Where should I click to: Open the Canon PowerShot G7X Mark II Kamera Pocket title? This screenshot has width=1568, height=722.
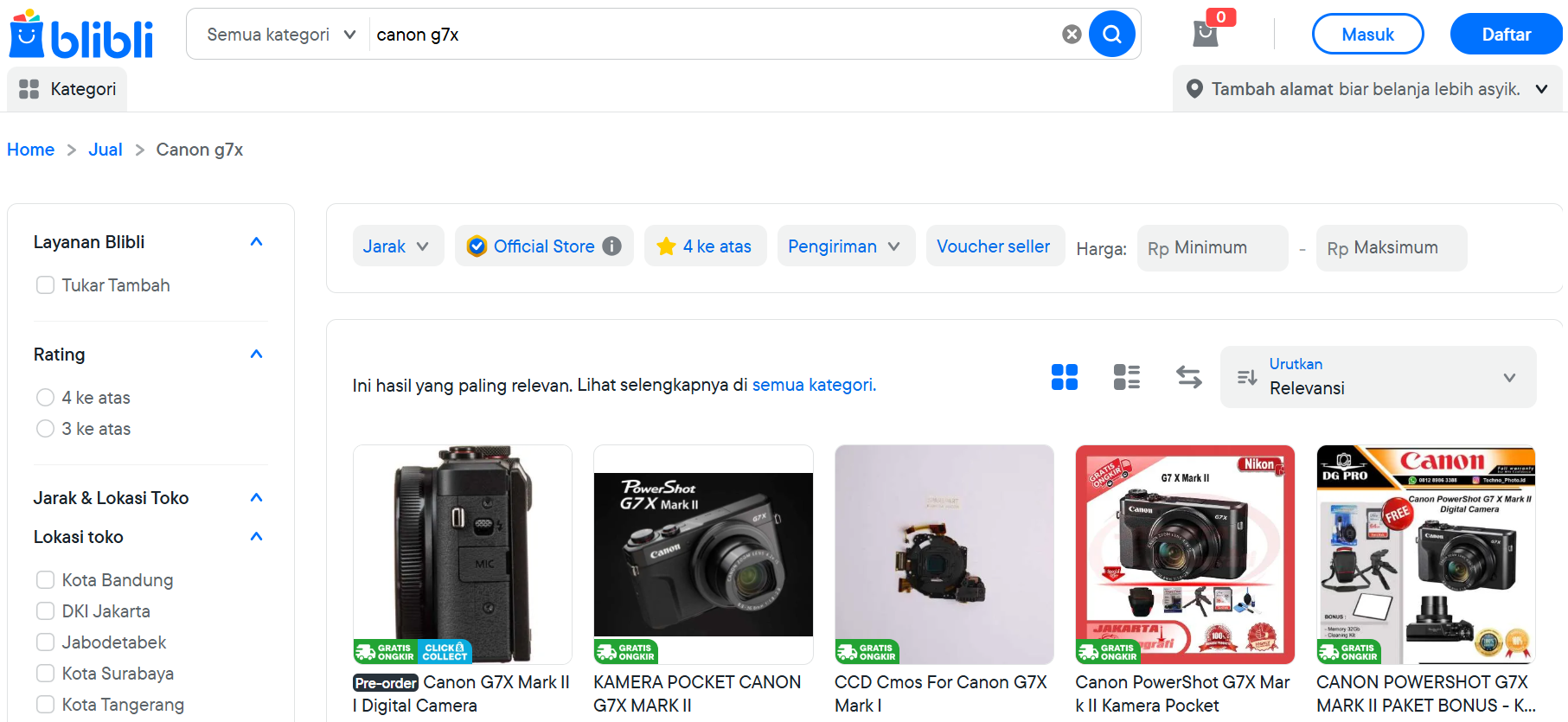point(1182,694)
